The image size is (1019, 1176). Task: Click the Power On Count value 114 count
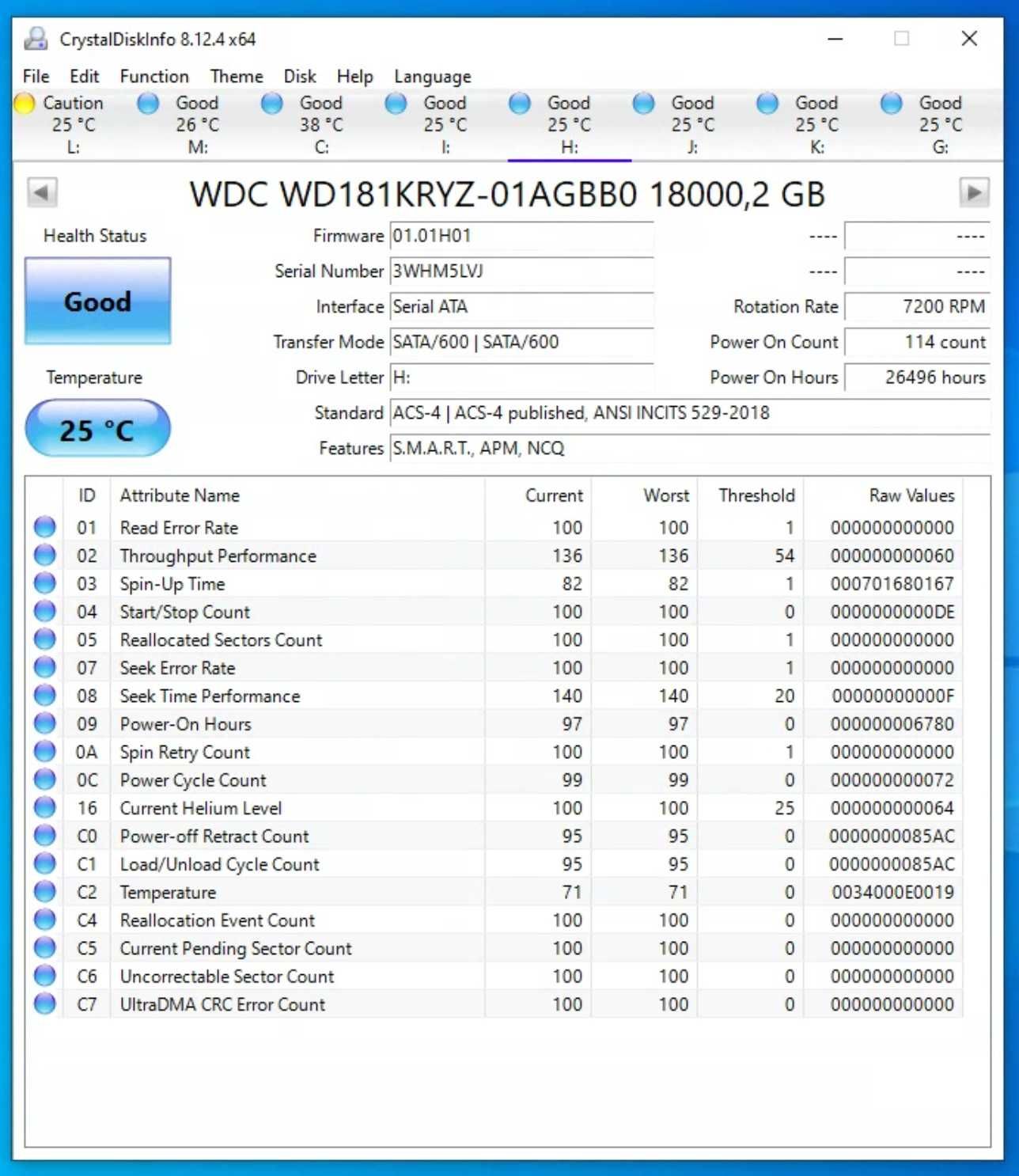917,342
